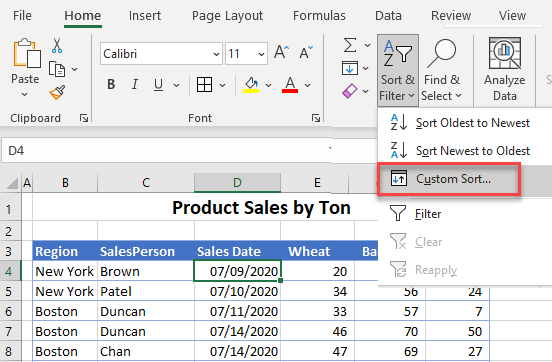Viewport: 552px width, 362px height.
Task: Select Wheat value 46
Action: tap(318, 331)
